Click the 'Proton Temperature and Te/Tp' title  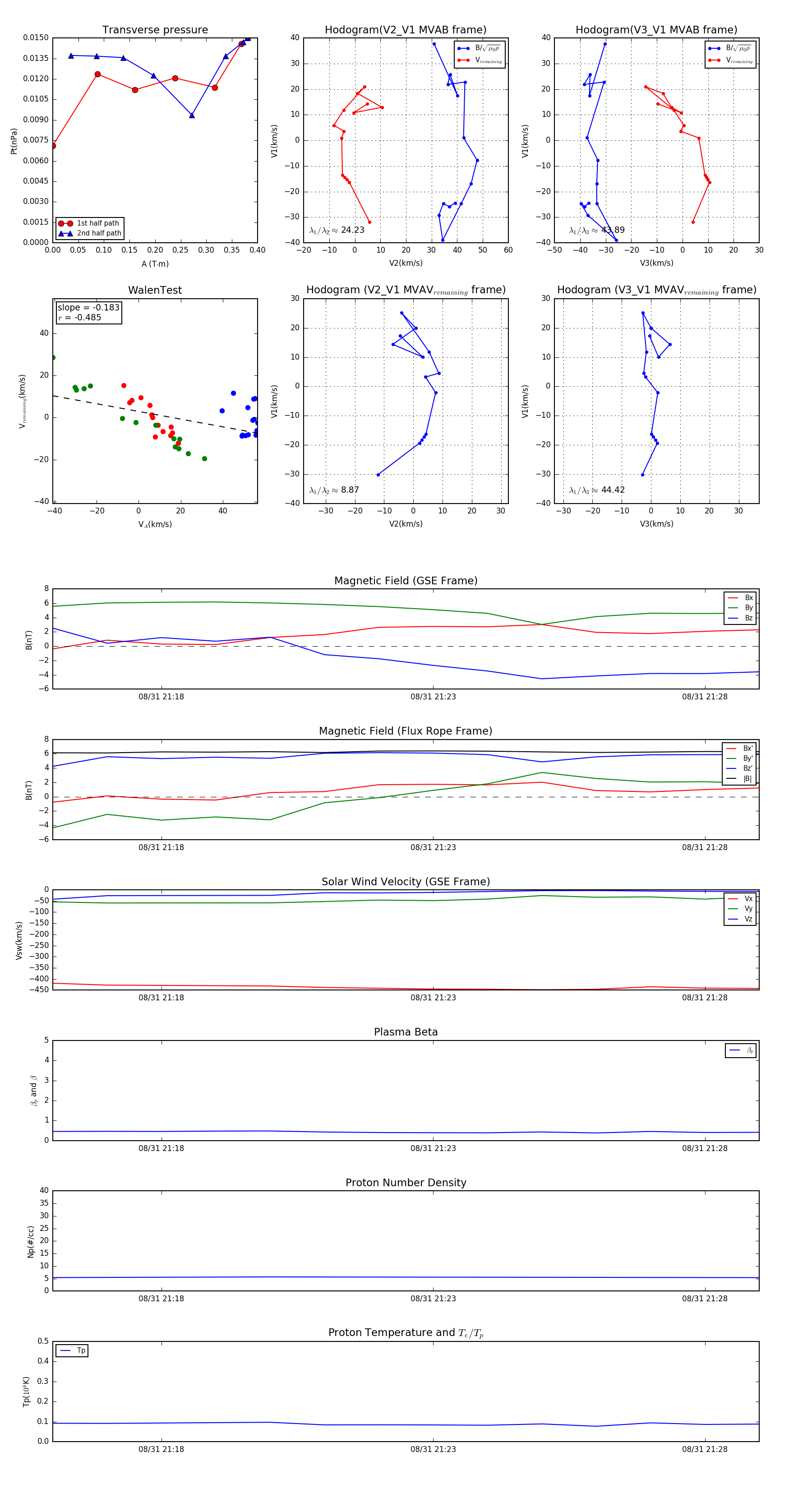click(406, 1333)
